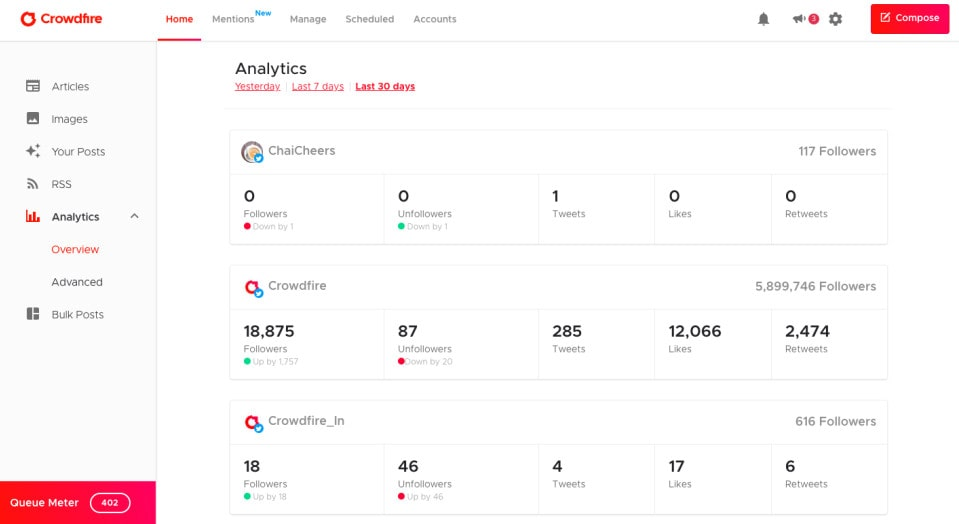The image size is (959, 524).
Task: Select the Last 7 days range
Action: click(x=317, y=87)
